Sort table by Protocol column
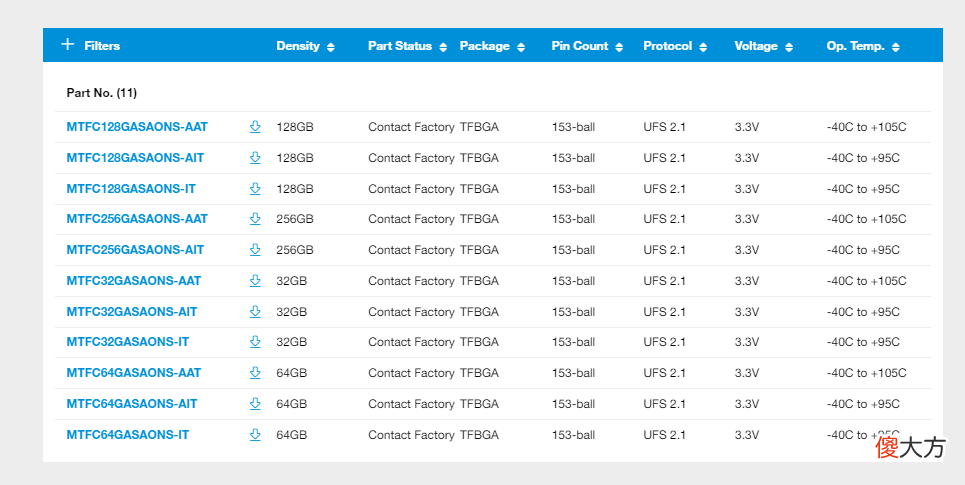Screen dimensions: 965x485 (x=675, y=46)
